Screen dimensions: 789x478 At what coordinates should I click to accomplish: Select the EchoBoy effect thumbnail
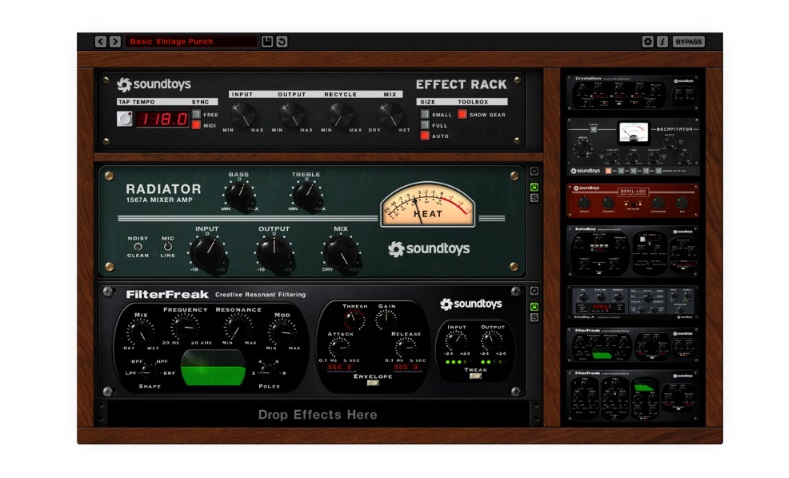pyautogui.click(x=633, y=252)
